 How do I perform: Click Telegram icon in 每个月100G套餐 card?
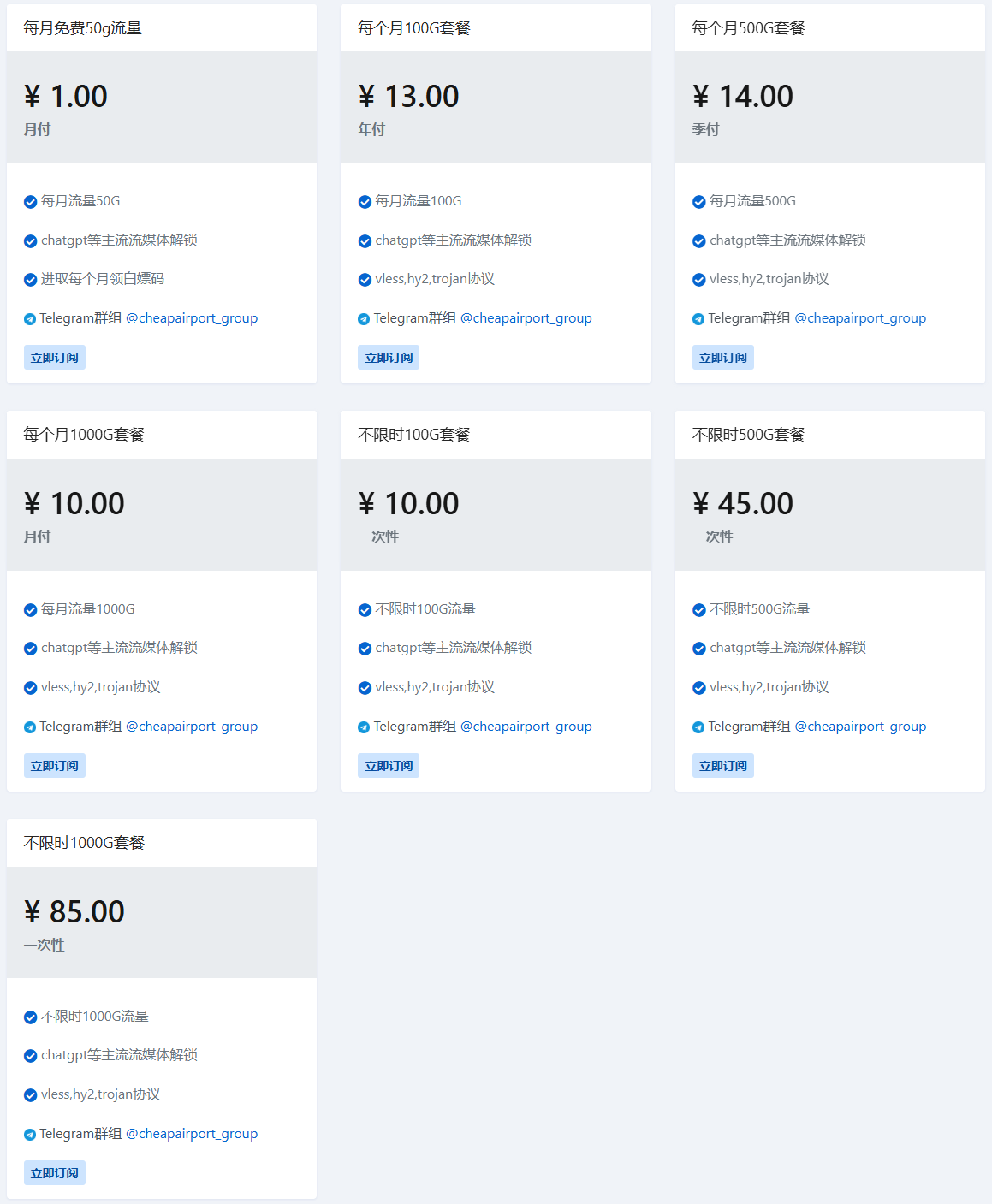pos(364,319)
